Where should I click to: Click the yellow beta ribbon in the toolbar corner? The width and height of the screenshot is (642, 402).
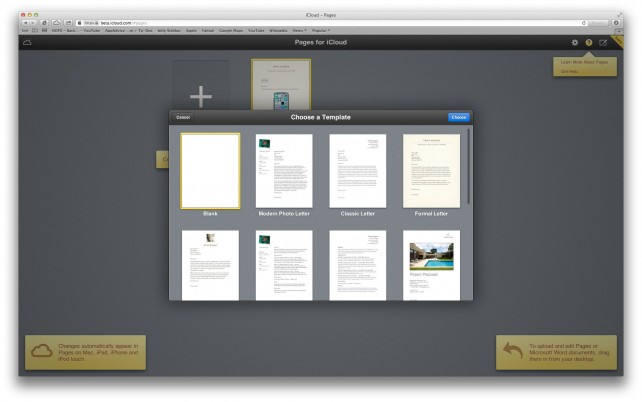point(618,41)
